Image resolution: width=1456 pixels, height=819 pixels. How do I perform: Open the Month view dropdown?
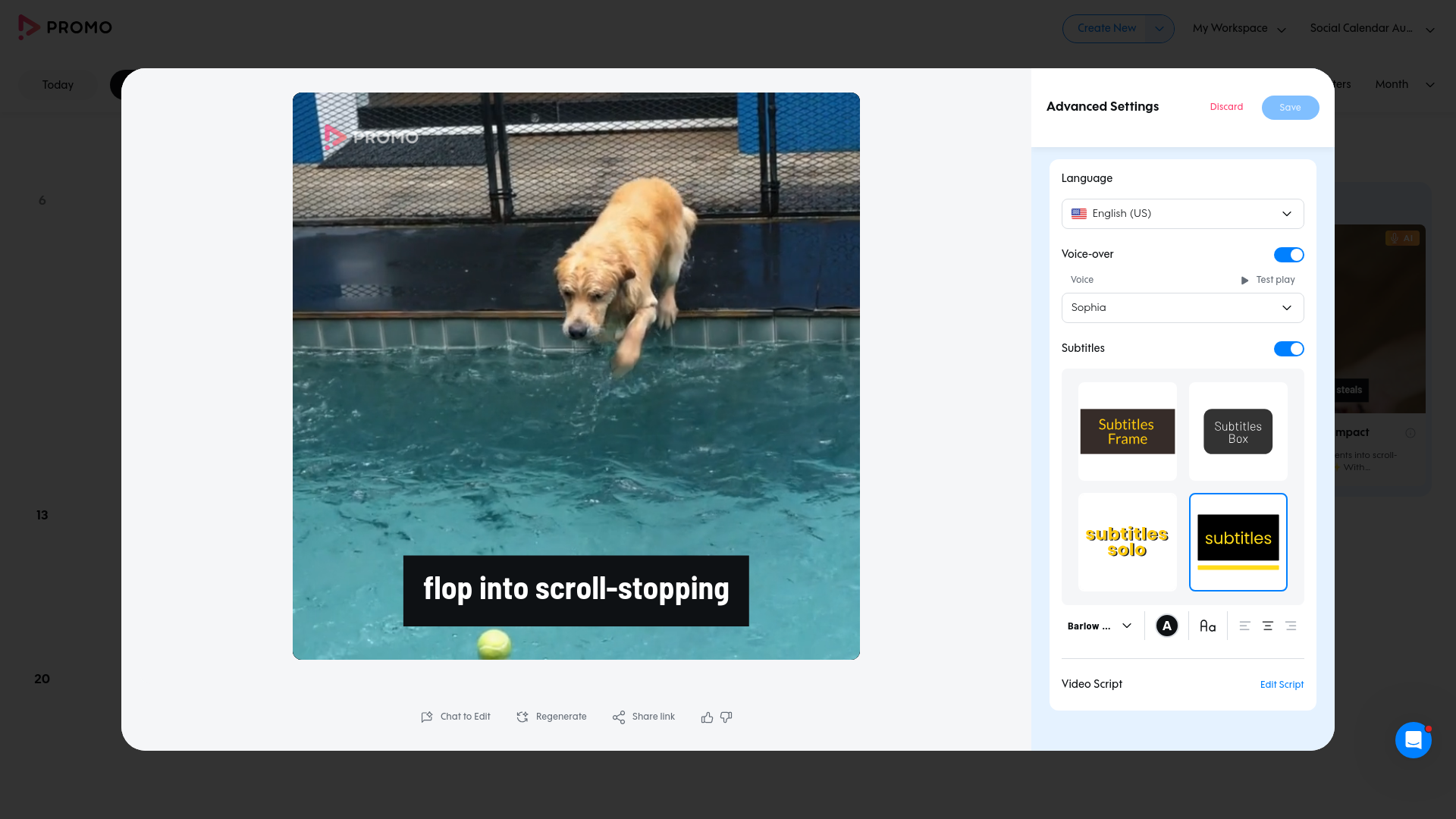point(1404,84)
